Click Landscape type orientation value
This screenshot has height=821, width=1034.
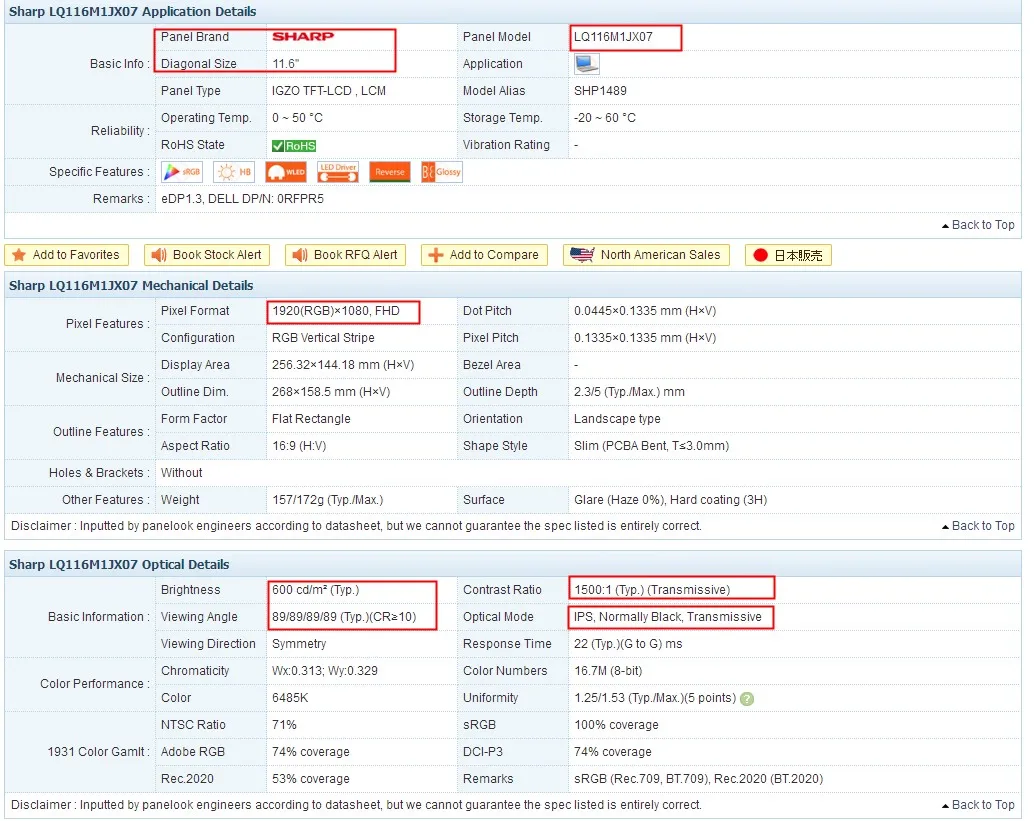[617, 419]
